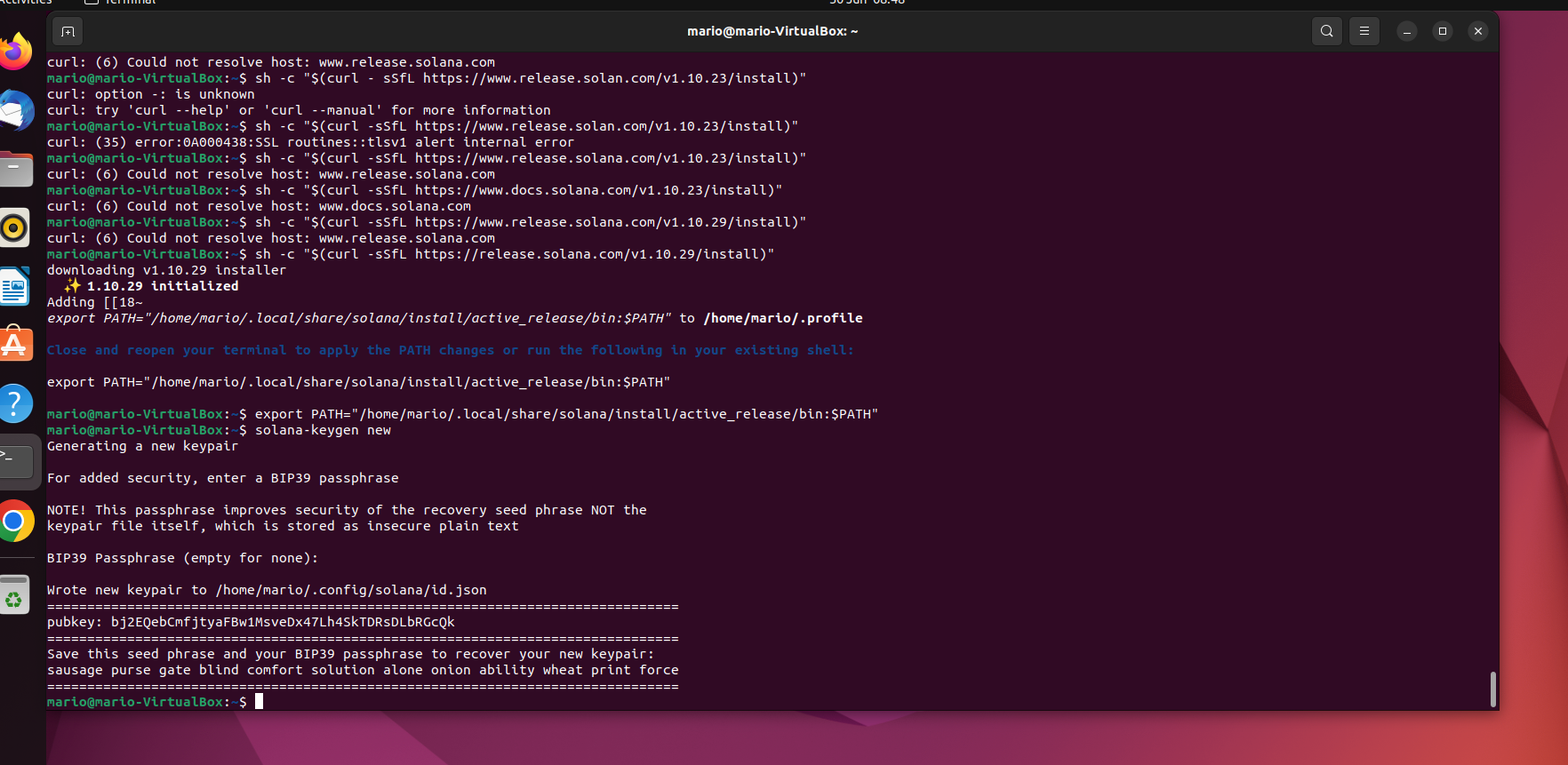Click the 'curl: try curl --help' line
Screen dimensions: 1568x765
[x=299, y=110]
